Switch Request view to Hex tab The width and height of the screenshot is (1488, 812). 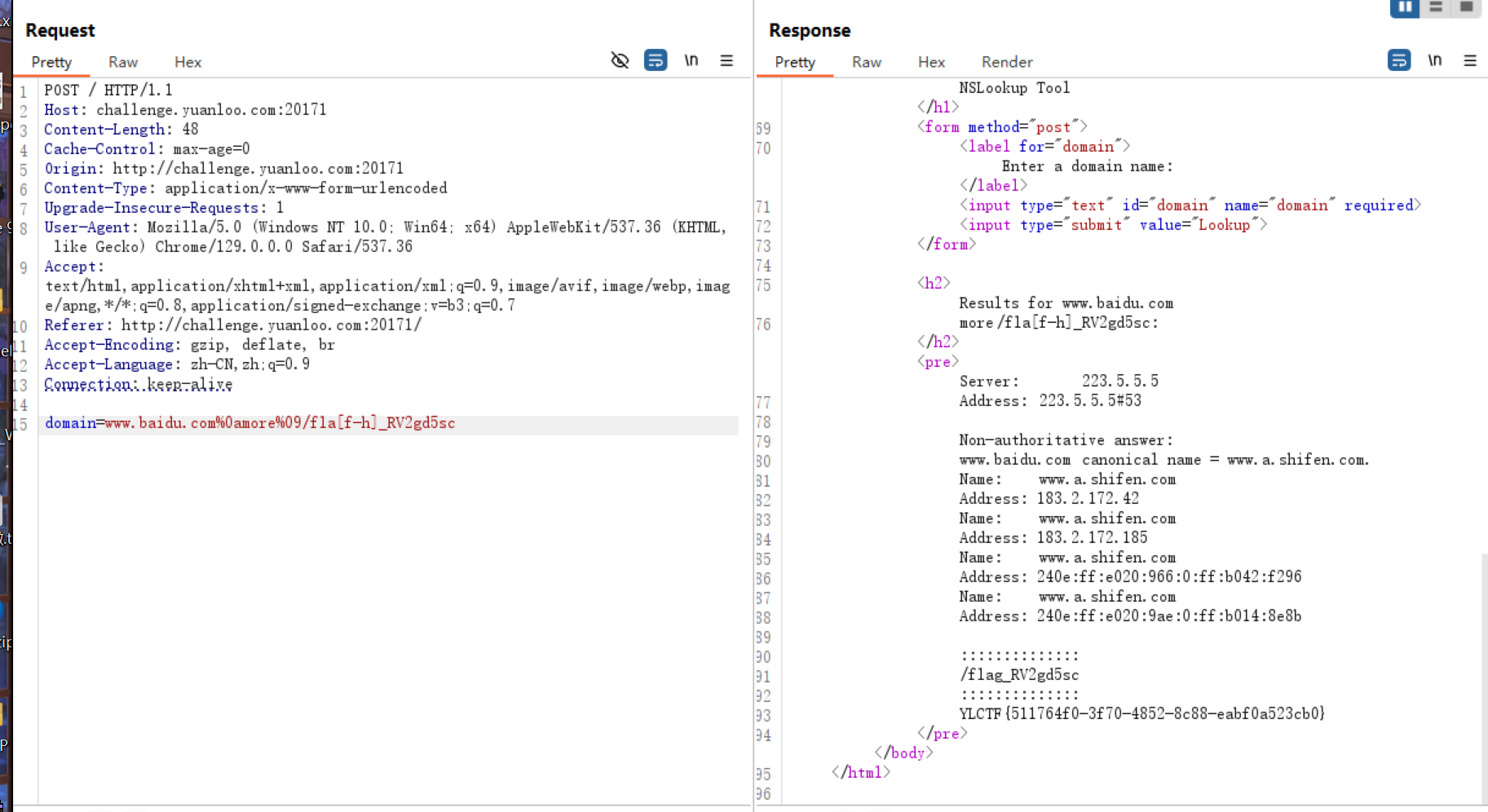point(188,62)
